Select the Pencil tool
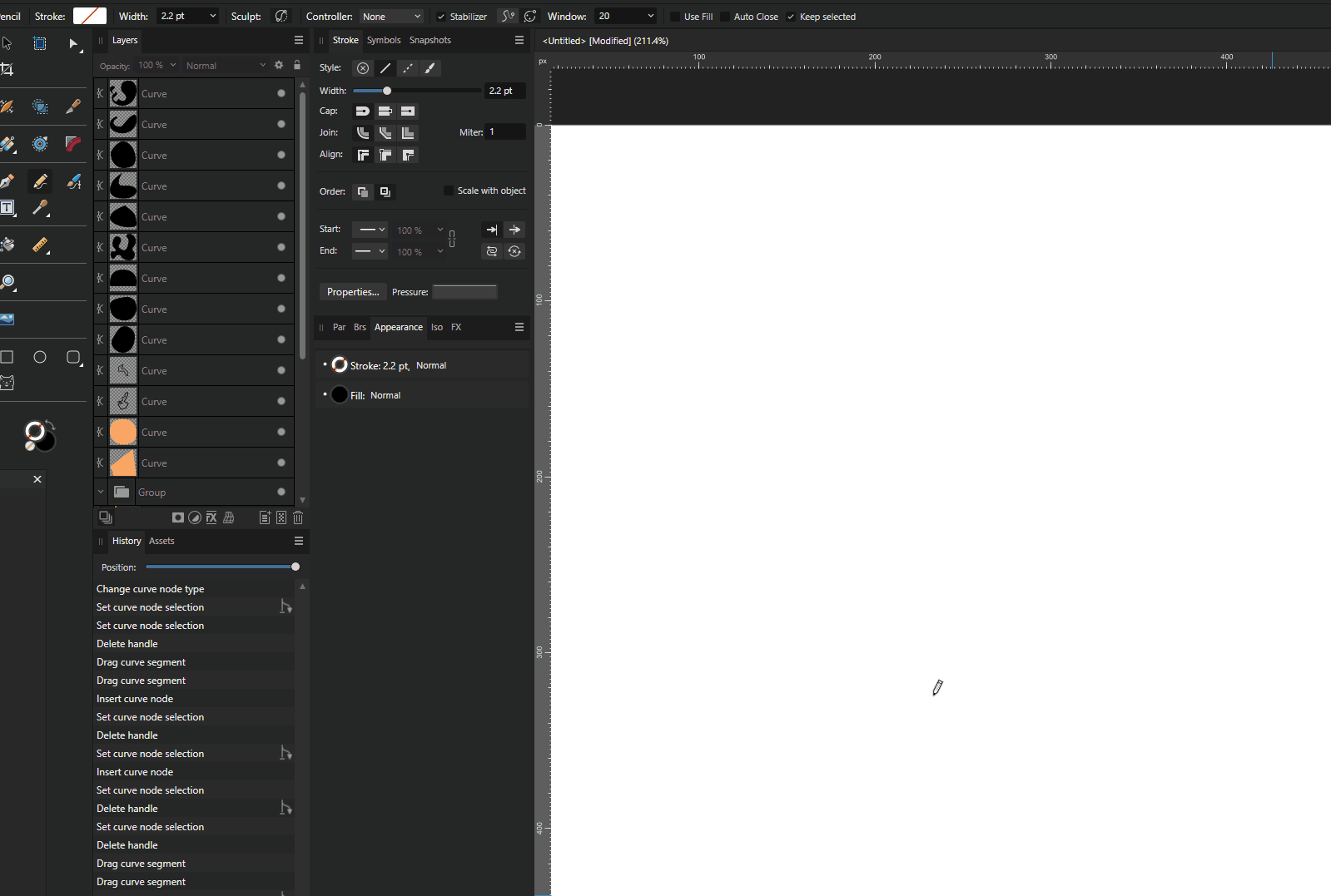Screen dimensions: 1331x896 tap(40, 181)
